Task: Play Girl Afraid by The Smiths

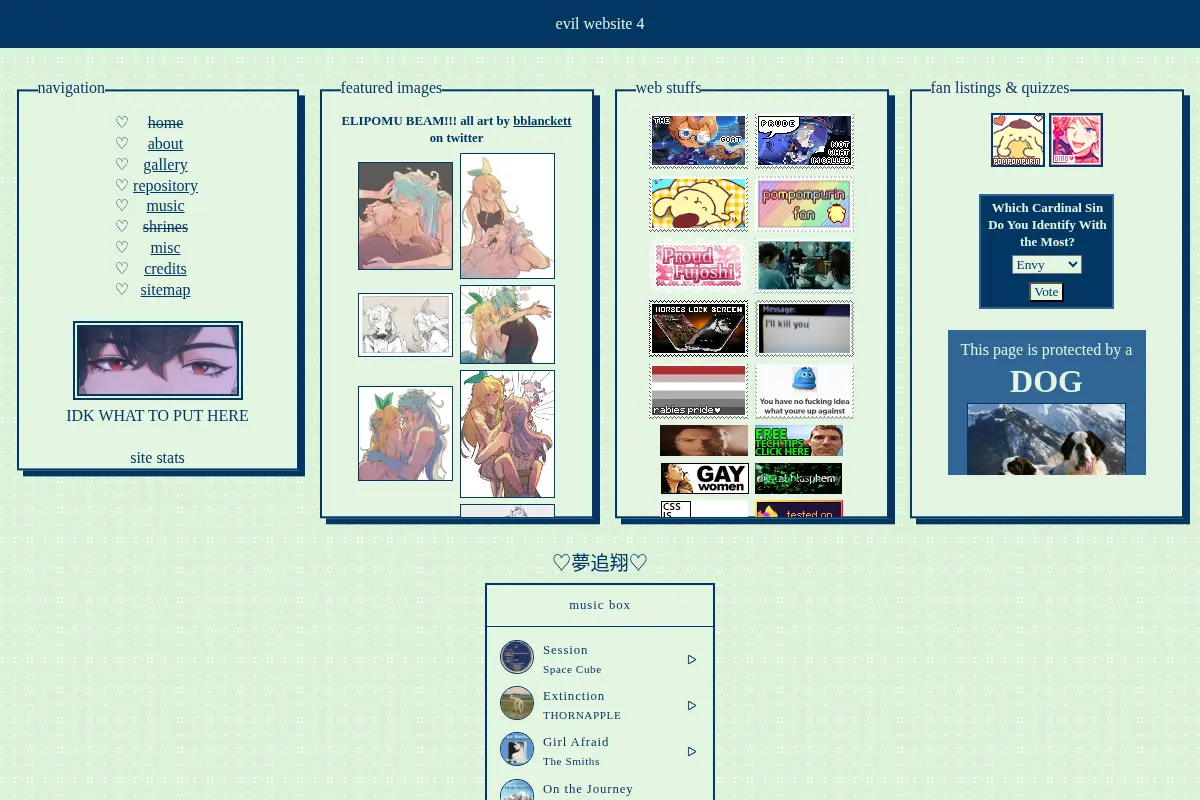Action: point(692,752)
